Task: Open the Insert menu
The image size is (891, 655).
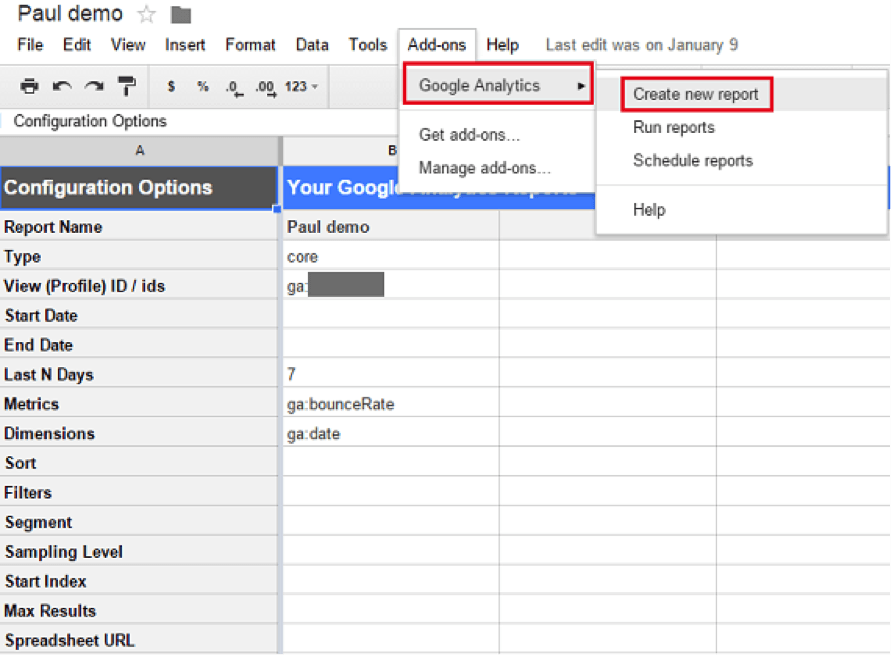Action: (x=185, y=44)
